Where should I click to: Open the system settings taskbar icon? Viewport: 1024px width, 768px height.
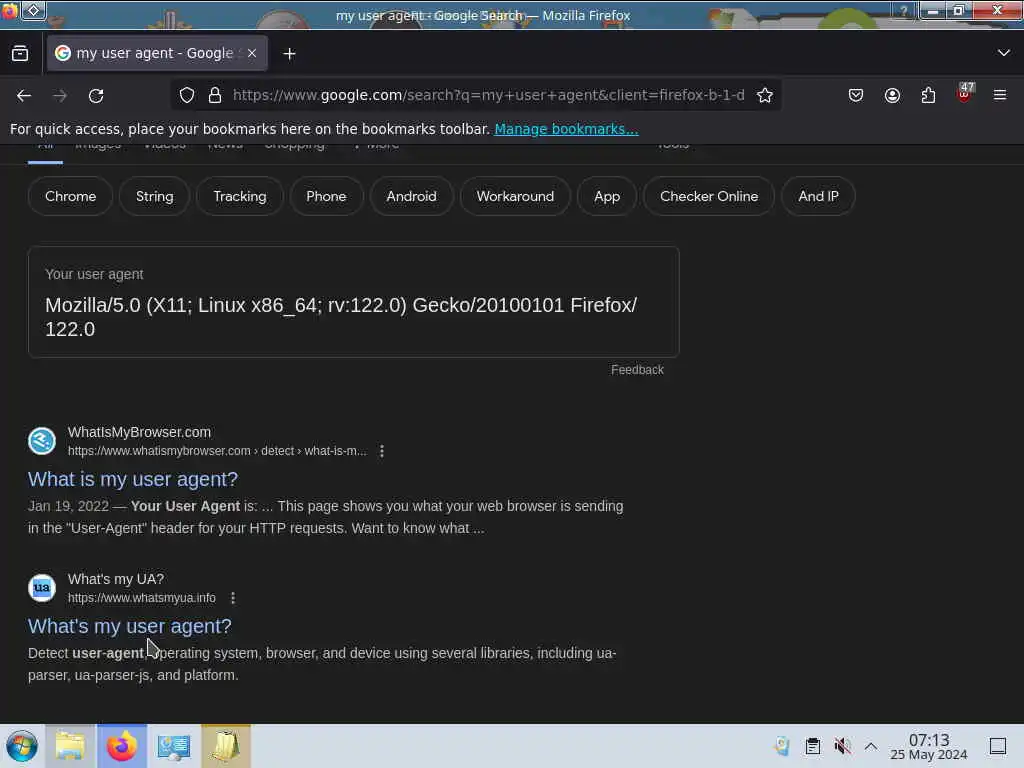coord(174,746)
